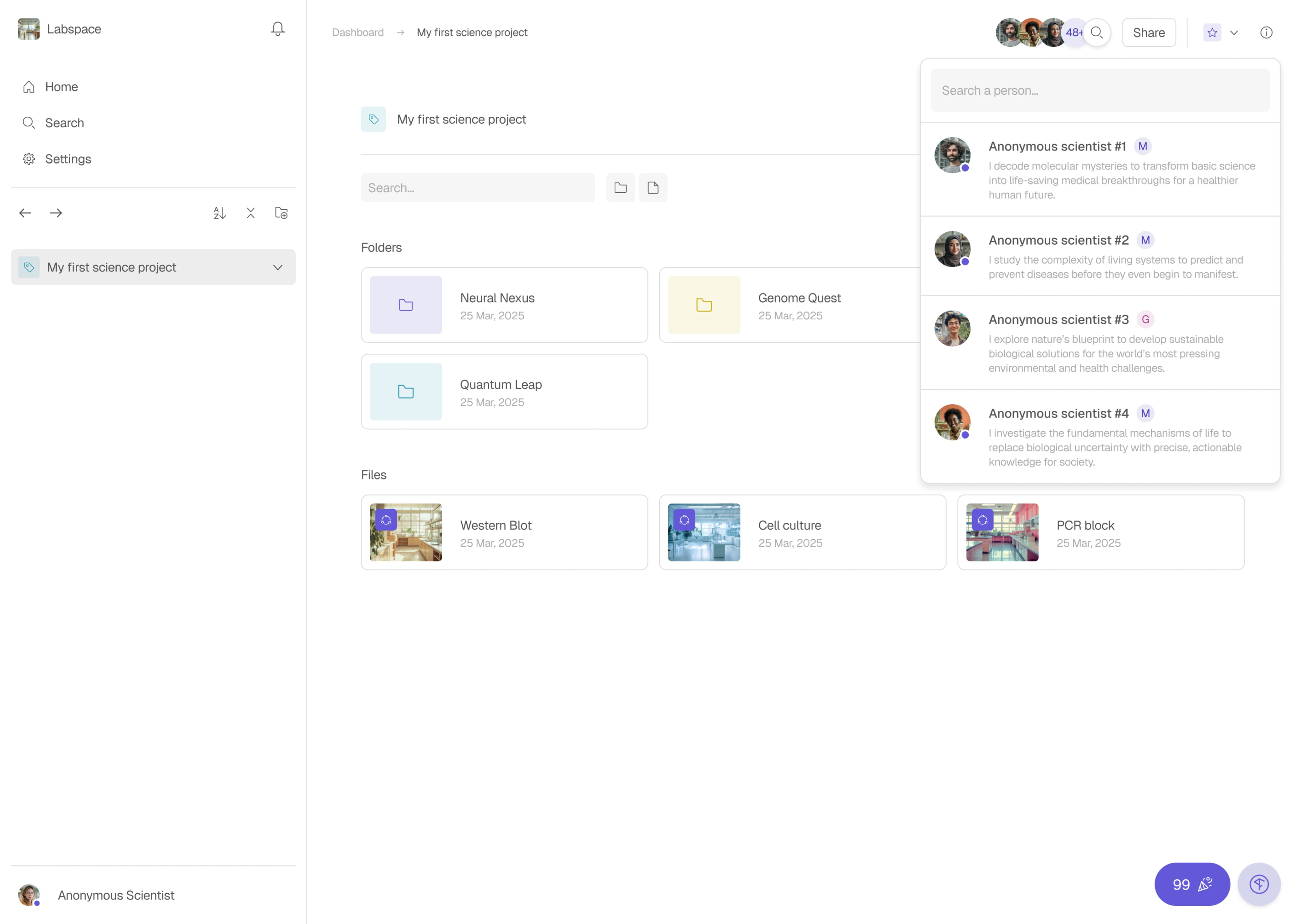The width and height of the screenshot is (1299, 924).
Task: Toggle the star favorite icon
Action: pos(1212,32)
